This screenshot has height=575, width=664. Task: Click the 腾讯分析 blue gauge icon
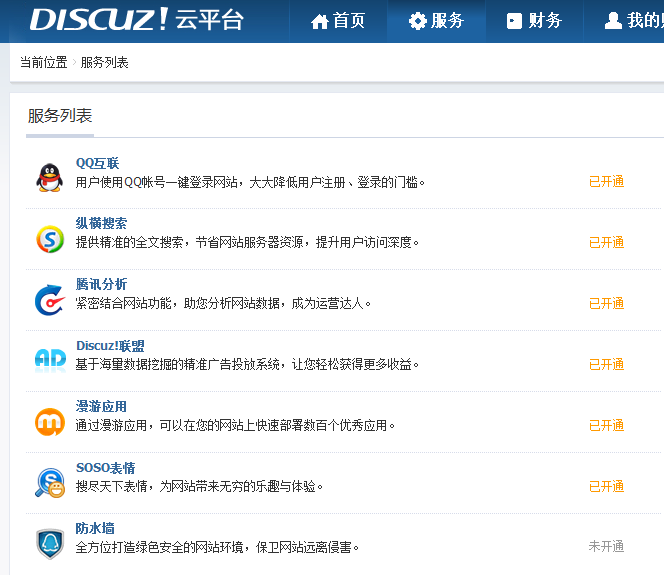(50, 300)
